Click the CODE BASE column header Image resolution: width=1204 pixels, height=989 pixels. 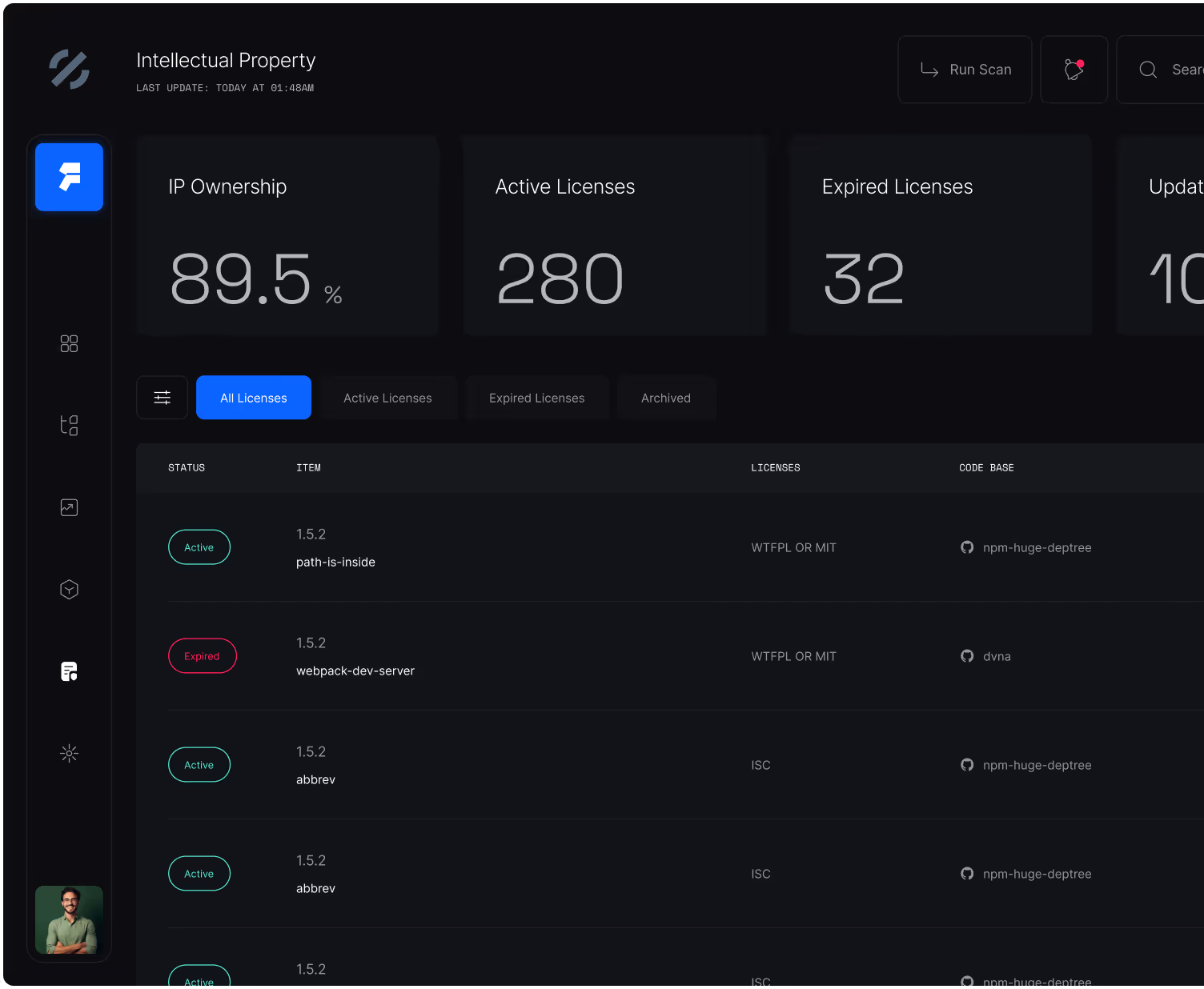pos(986,468)
